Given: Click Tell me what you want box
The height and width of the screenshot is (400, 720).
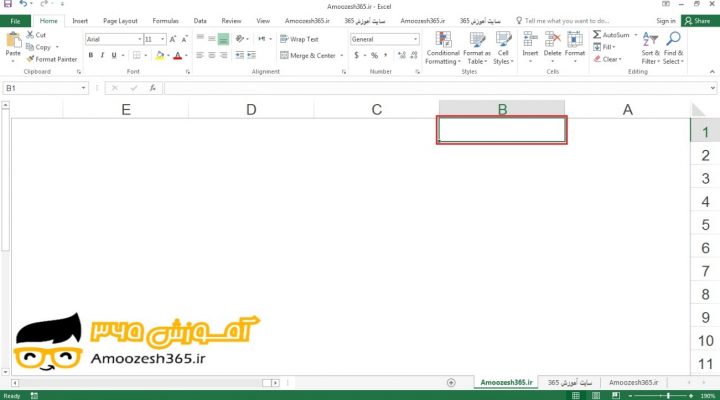Looking at the screenshot, I should [562, 21].
